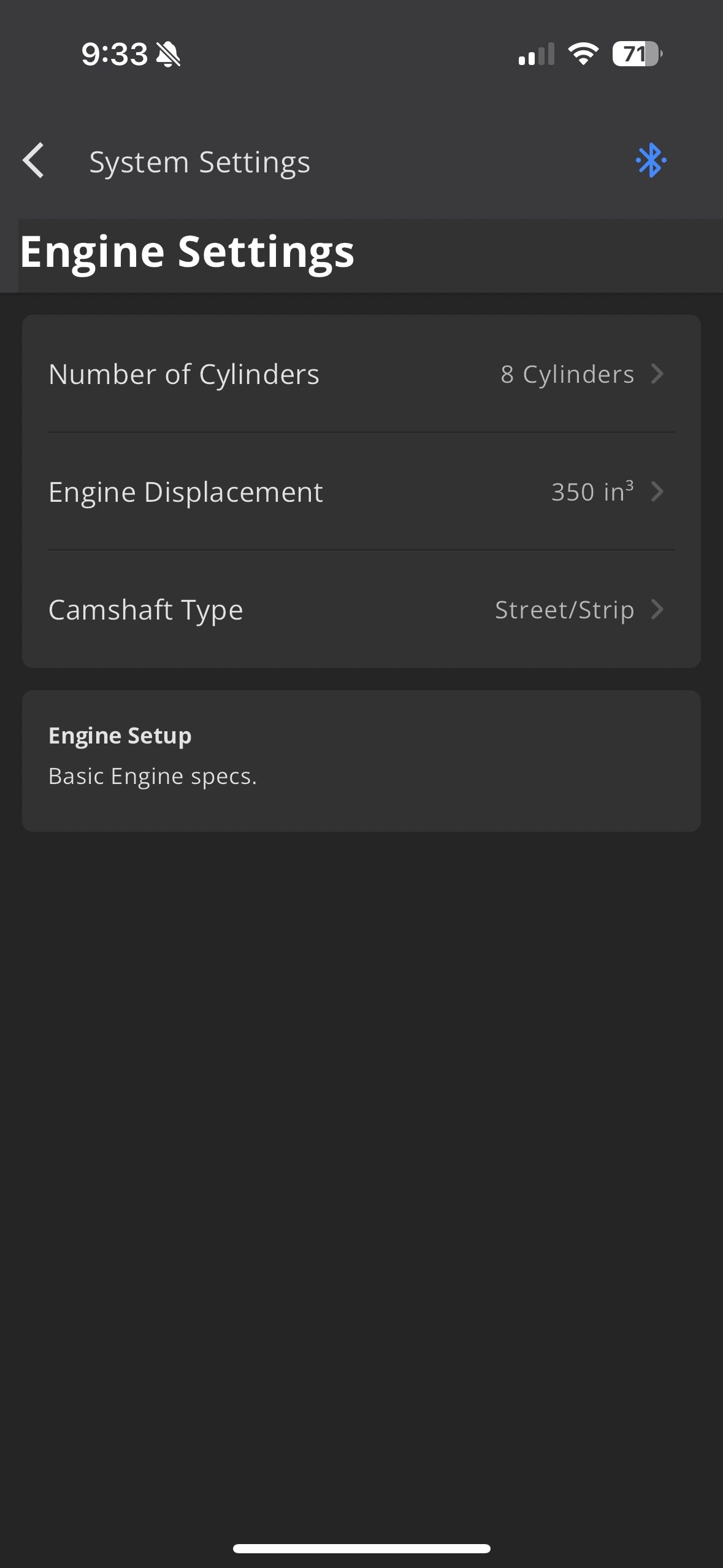Open the 8 Cylinders value selector
Viewport: 723px width, 1568px height.
pos(567,374)
